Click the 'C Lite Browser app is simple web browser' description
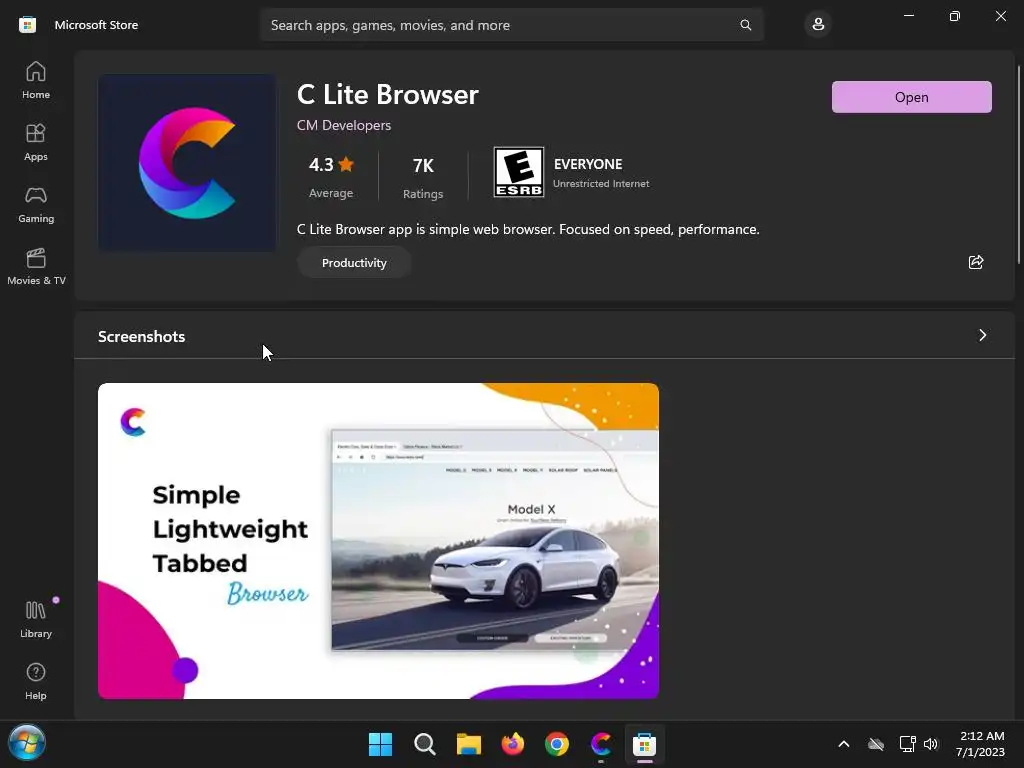The image size is (1024, 768). coord(528,229)
